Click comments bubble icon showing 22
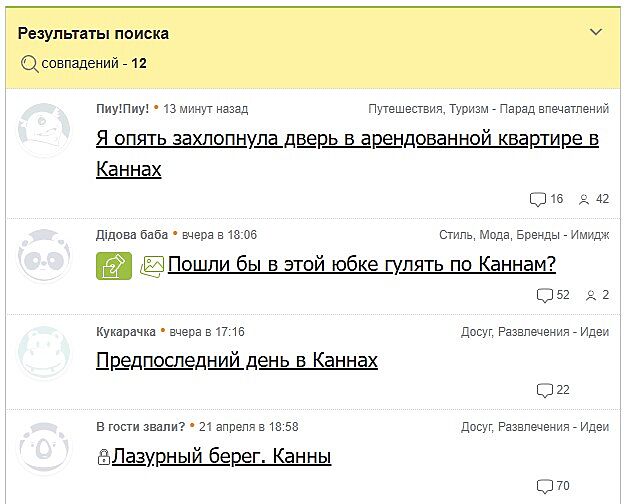629x504 pixels. 544,390
